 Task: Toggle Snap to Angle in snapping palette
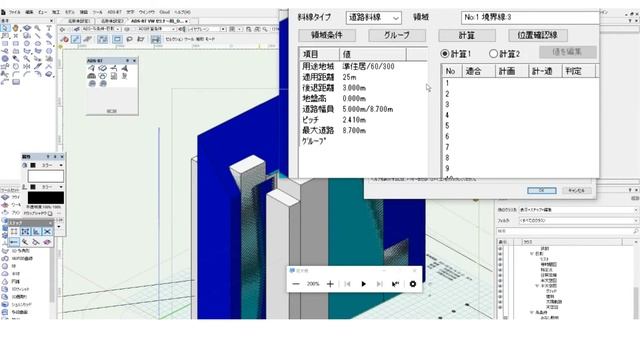tap(36, 231)
